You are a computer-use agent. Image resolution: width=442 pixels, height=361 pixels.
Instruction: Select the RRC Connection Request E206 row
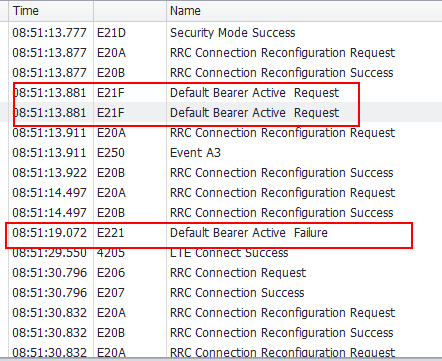click(x=221, y=273)
